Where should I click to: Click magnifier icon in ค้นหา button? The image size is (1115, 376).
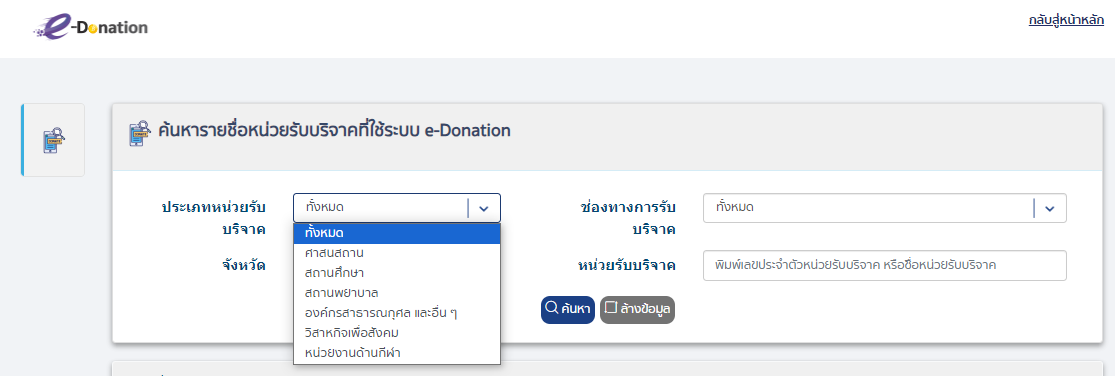(551, 308)
